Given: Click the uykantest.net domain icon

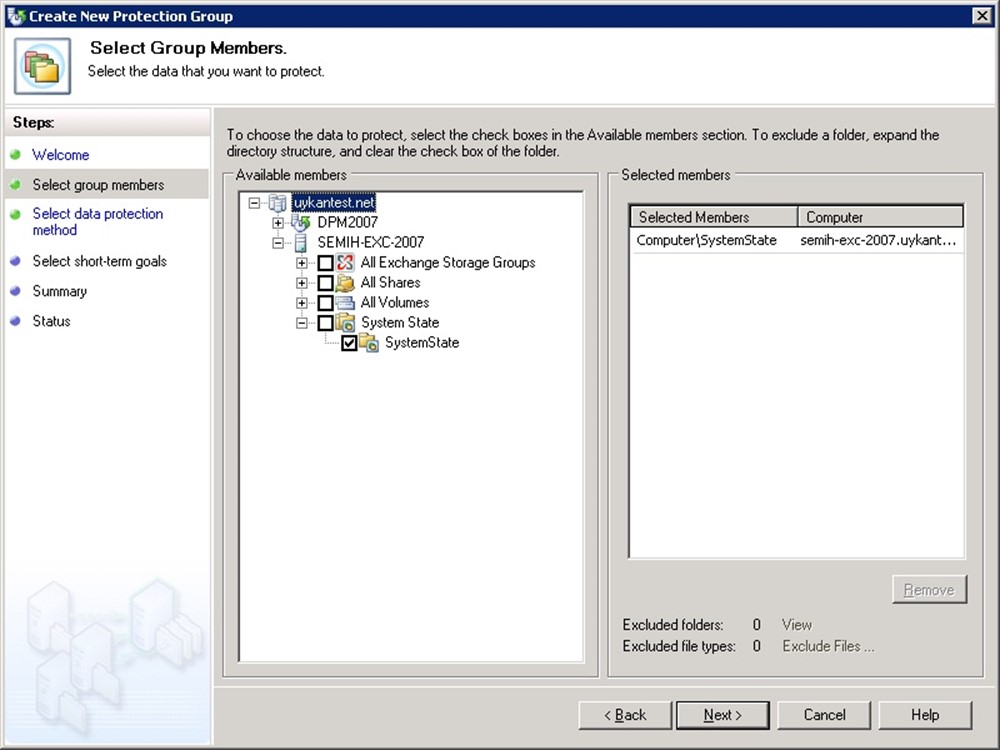Looking at the screenshot, I should [277, 203].
